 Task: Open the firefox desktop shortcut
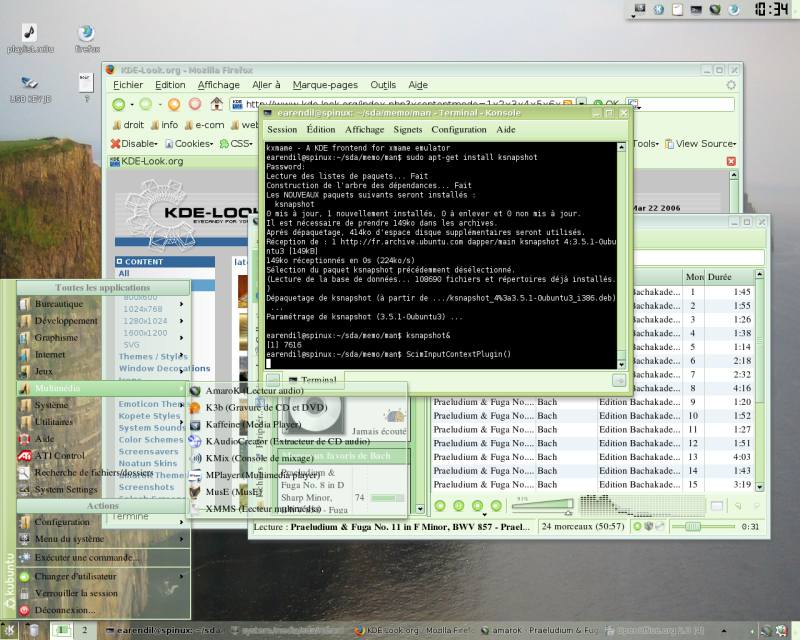(87, 38)
